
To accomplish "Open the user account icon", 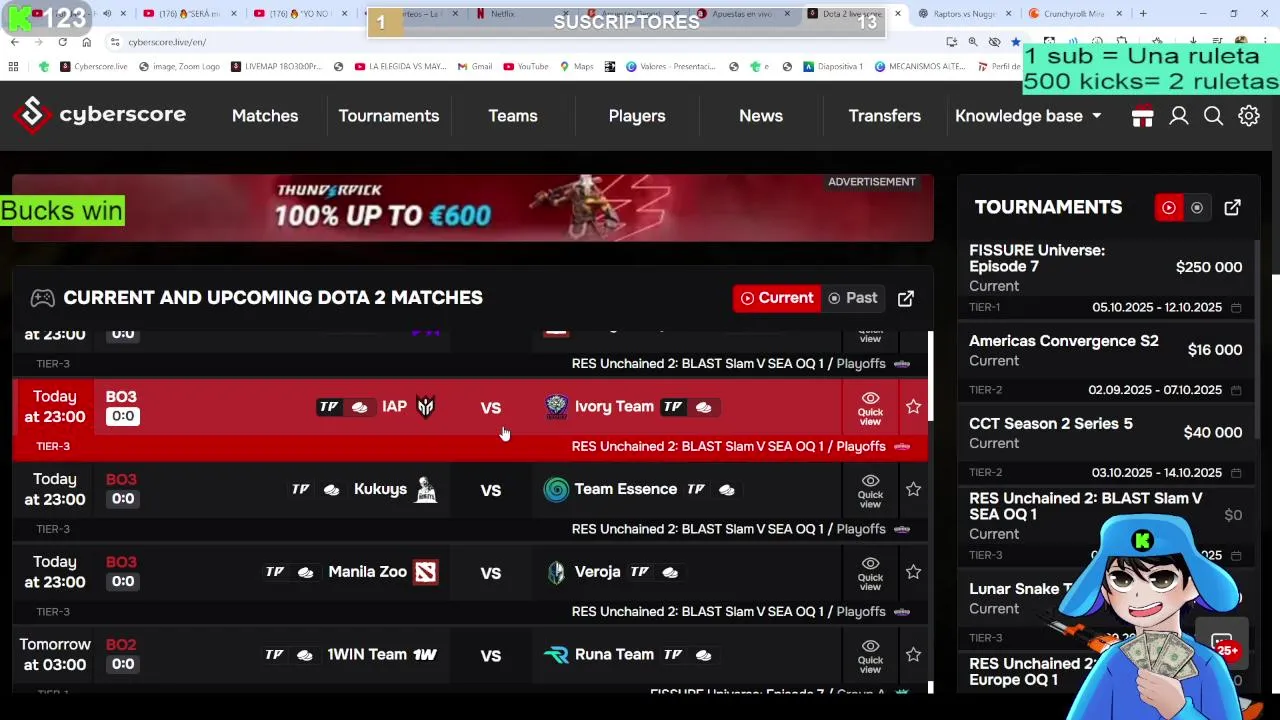I will coord(1179,116).
